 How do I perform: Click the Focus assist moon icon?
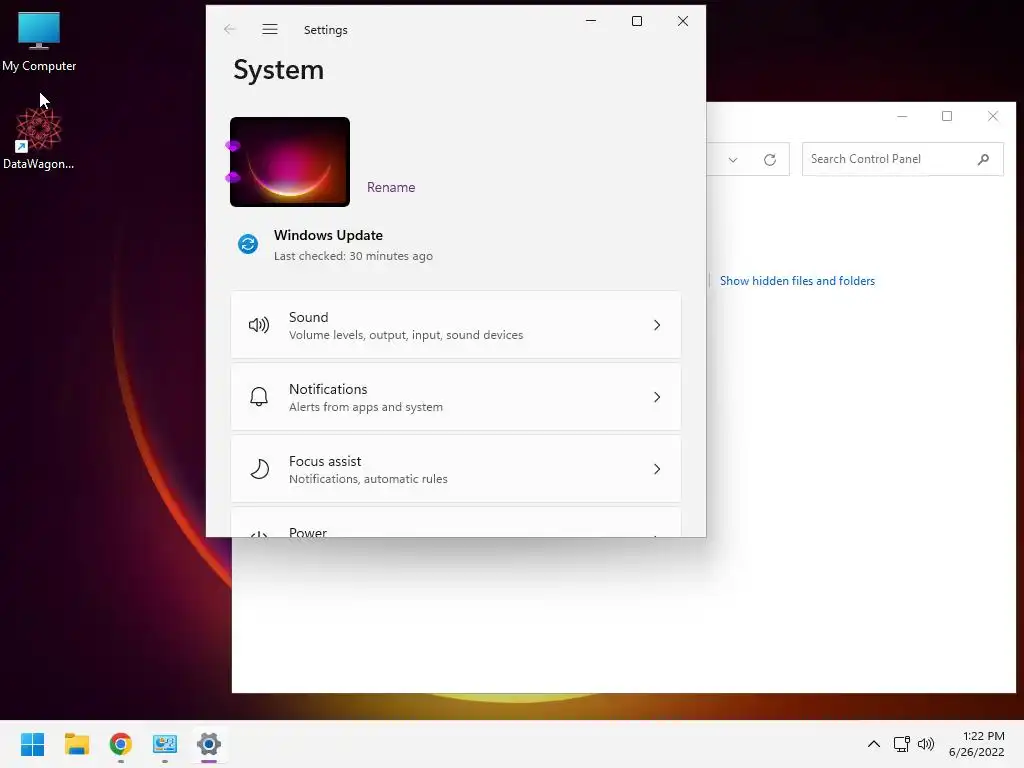pyautogui.click(x=259, y=469)
